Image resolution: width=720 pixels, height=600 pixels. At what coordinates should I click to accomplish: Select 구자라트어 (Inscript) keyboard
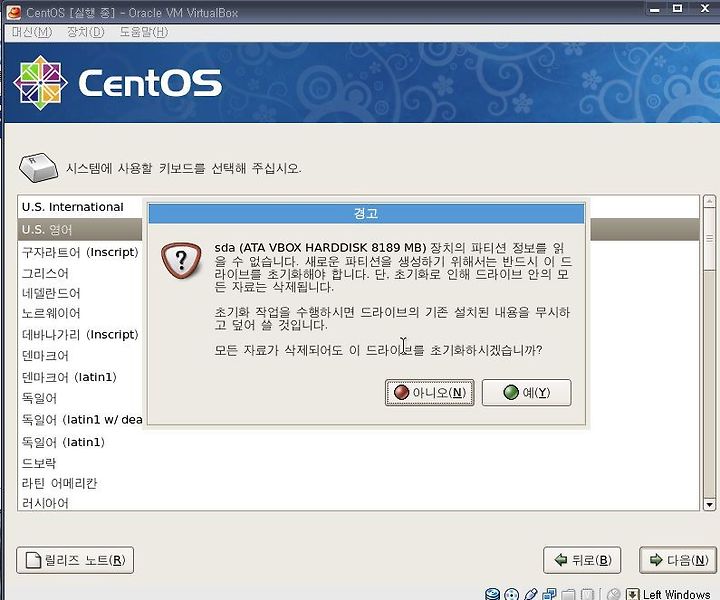pyautogui.click(x=80, y=252)
